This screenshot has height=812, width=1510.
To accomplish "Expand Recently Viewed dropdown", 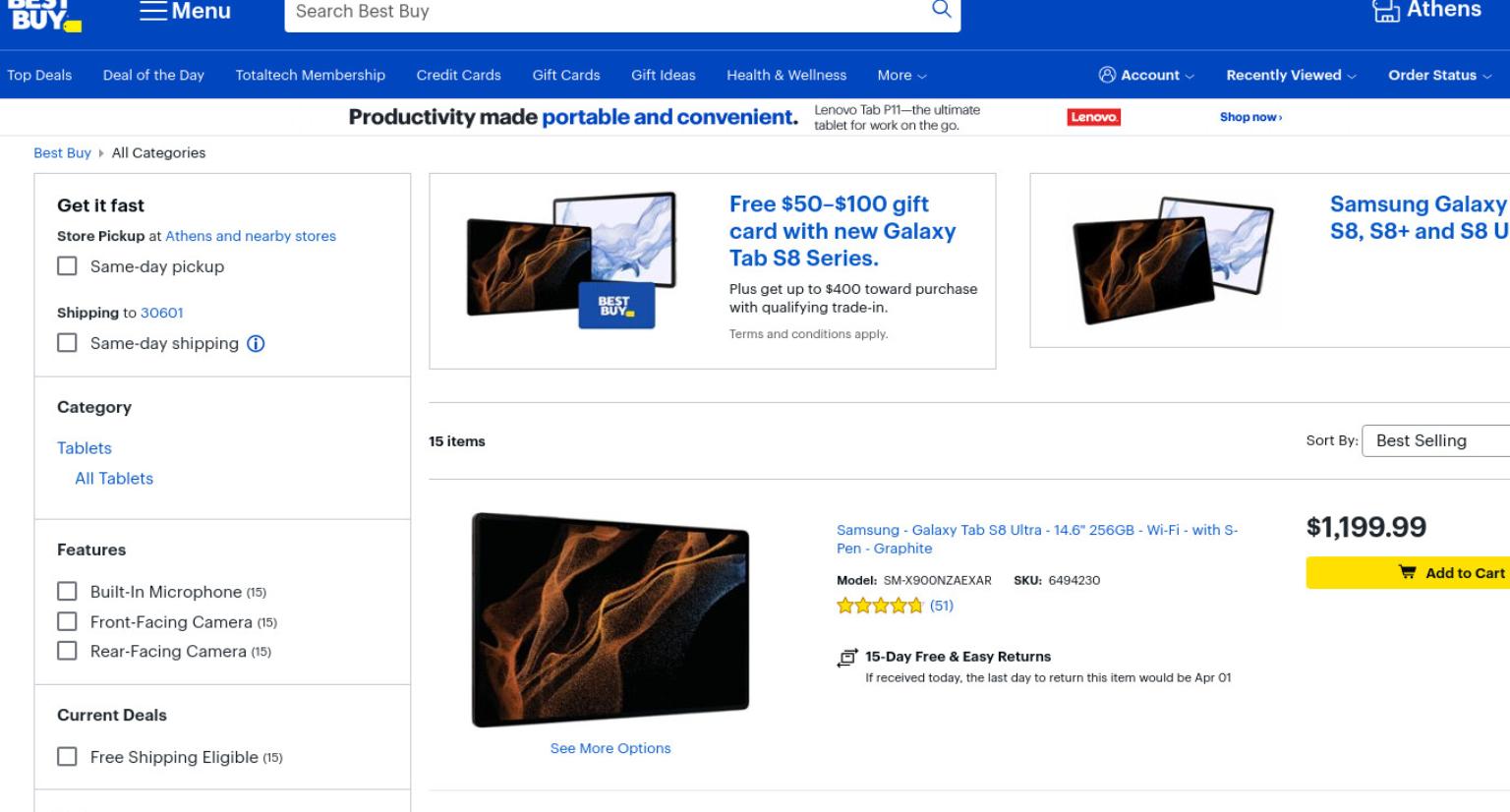I will 1291,75.
